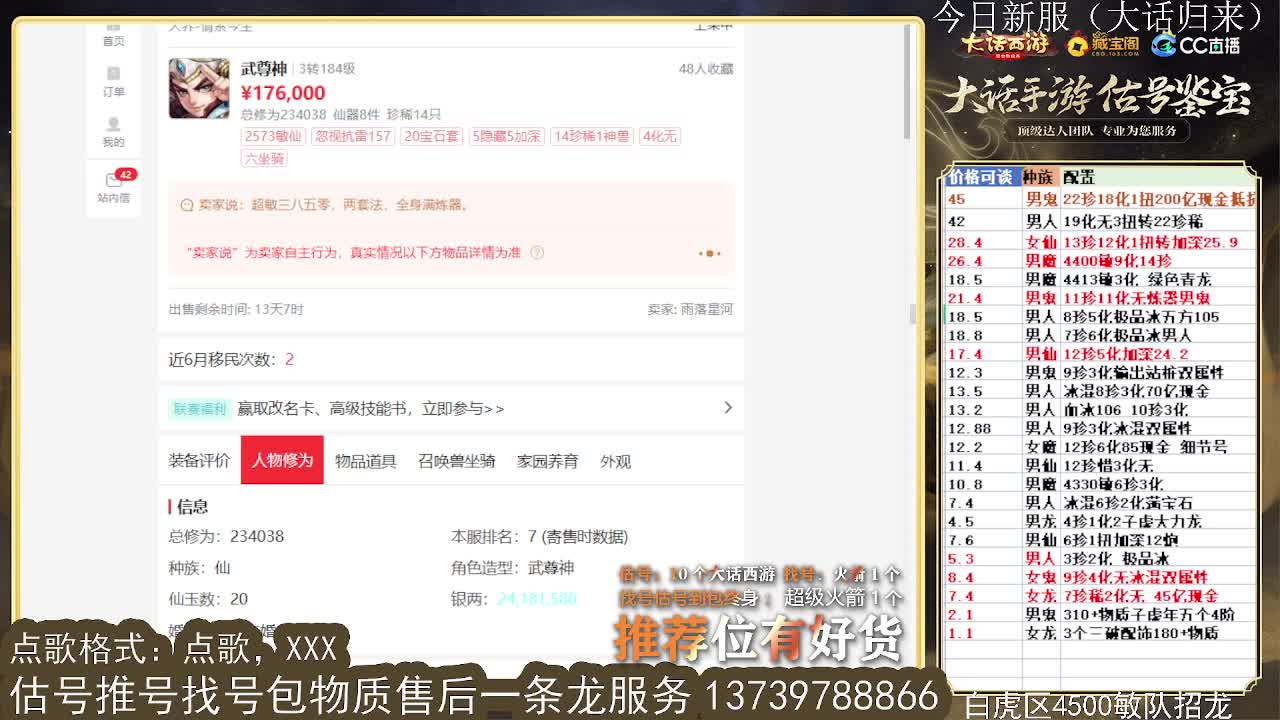Select the row 3珍2化 极品冰
1280x720 pixels.
click(1101, 559)
